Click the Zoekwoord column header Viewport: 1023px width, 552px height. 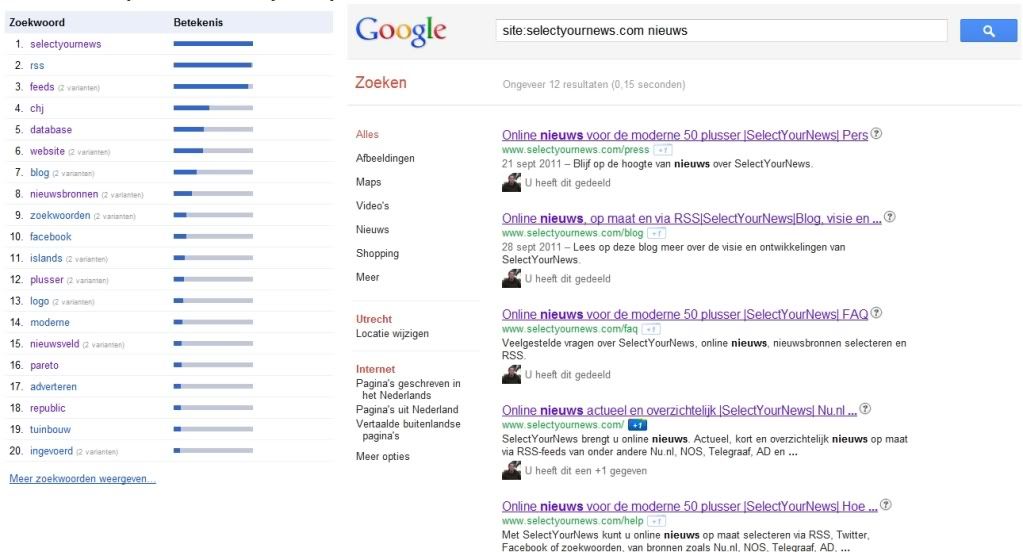click(37, 23)
